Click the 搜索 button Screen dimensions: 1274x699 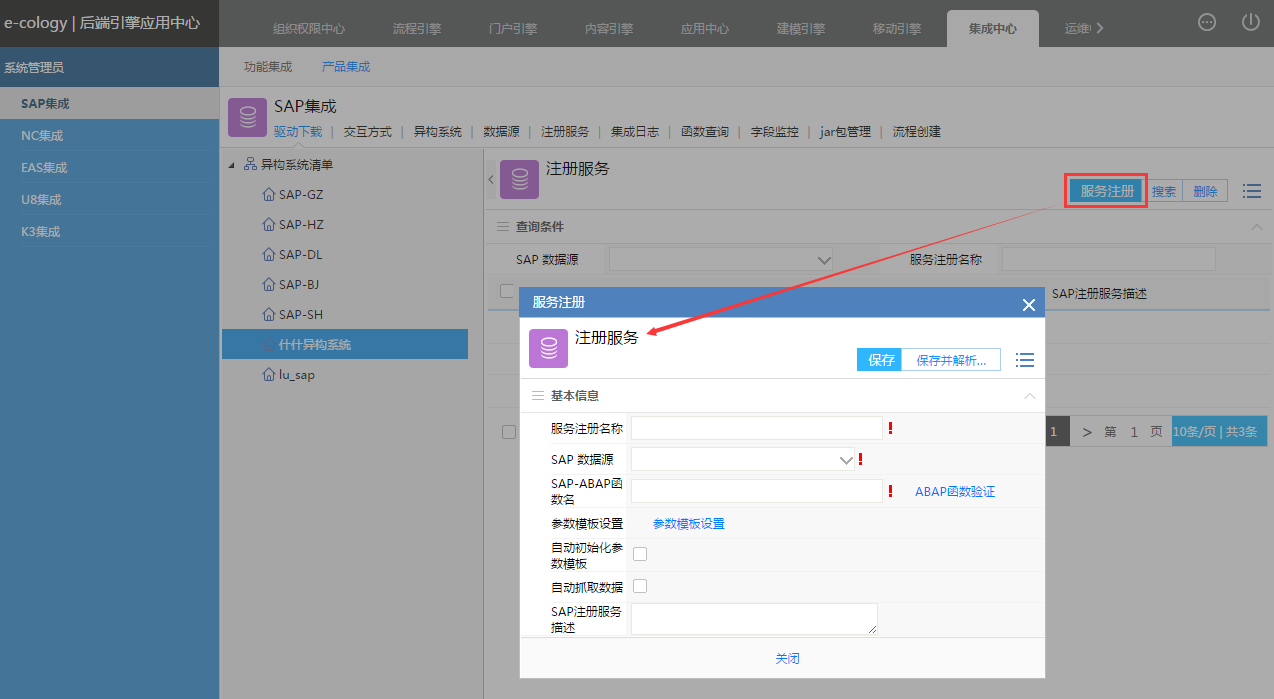click(1164, 191)
